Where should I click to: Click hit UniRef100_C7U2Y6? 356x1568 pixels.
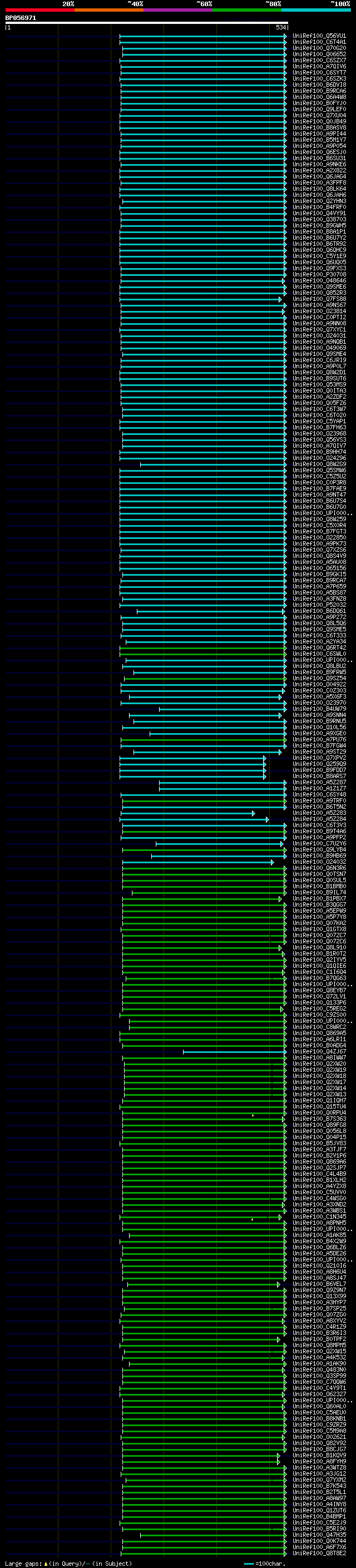pos(319,844)
